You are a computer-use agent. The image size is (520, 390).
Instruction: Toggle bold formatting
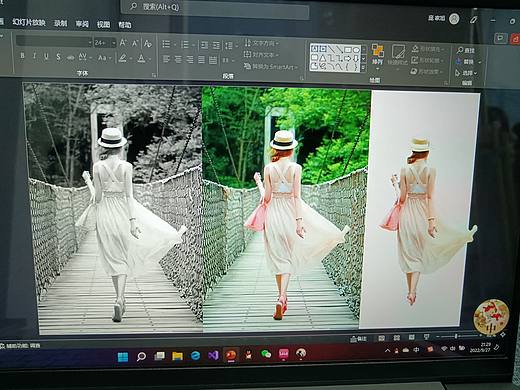(22, 56)
